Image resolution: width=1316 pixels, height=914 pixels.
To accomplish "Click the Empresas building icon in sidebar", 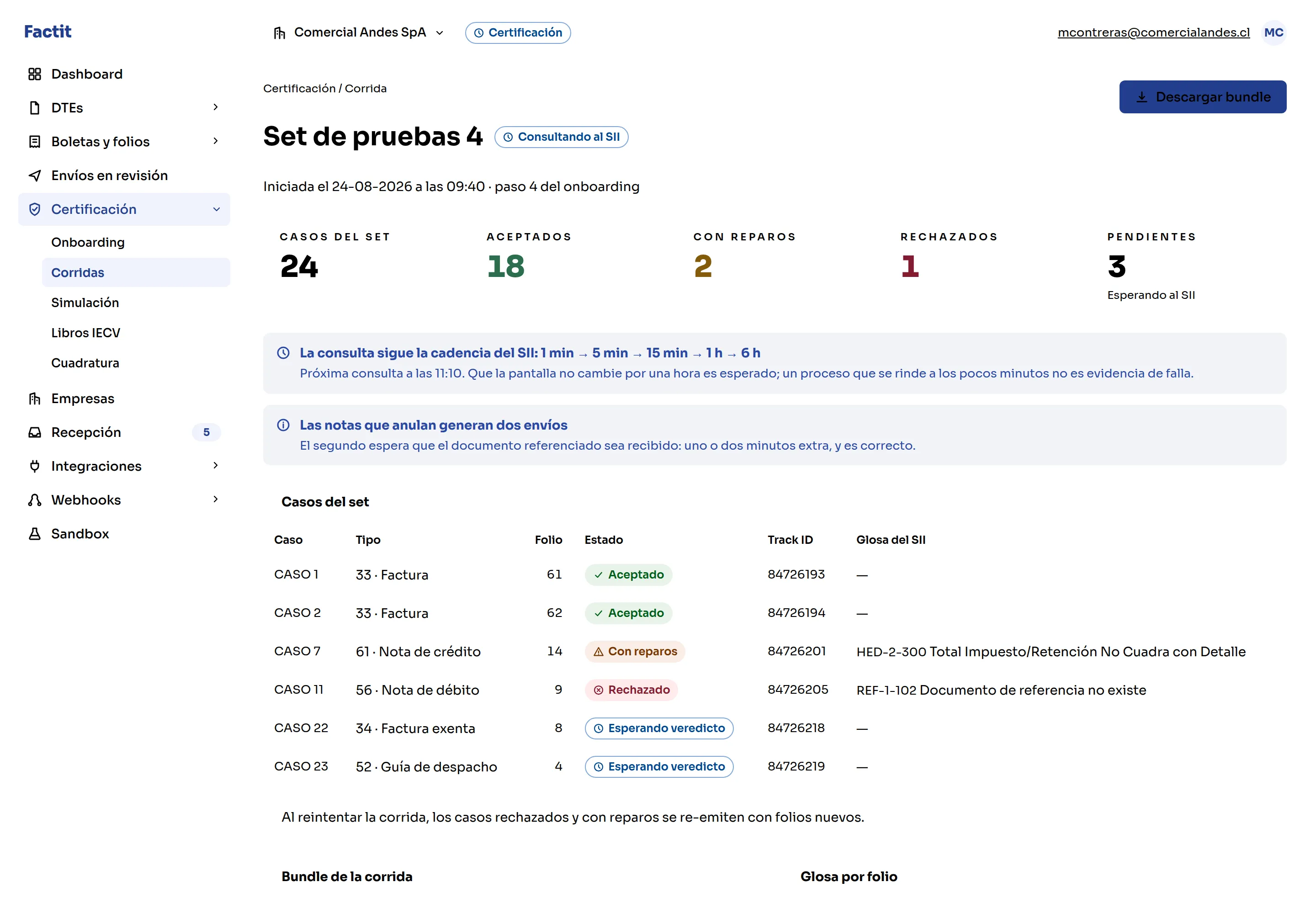I will click(34, 399).
